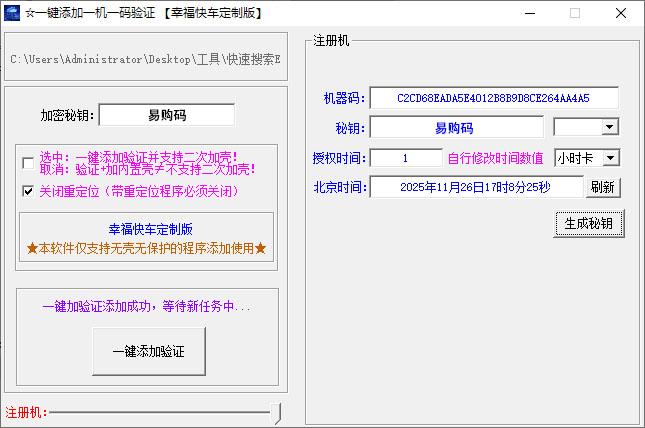Uncheck the 关闭重定位 checkbox
This screenshot has height=428, width=645.
click(x=28, y=190)
